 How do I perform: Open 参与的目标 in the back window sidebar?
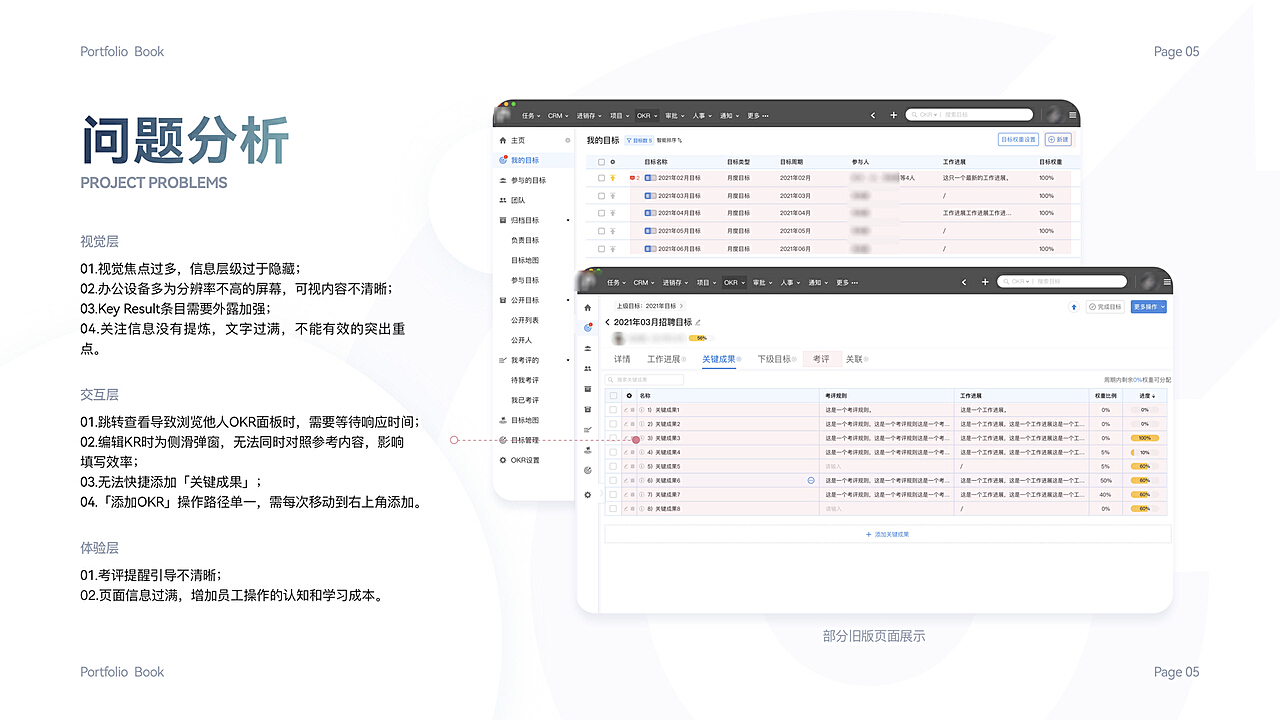tap(528, 180)
